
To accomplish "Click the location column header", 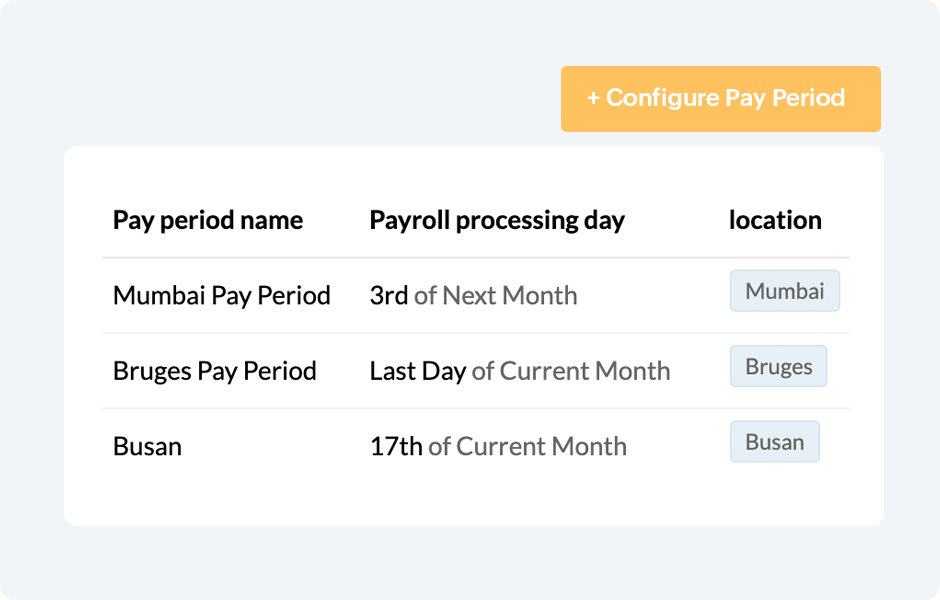I will pyautogui.click(x=775, y=220).
